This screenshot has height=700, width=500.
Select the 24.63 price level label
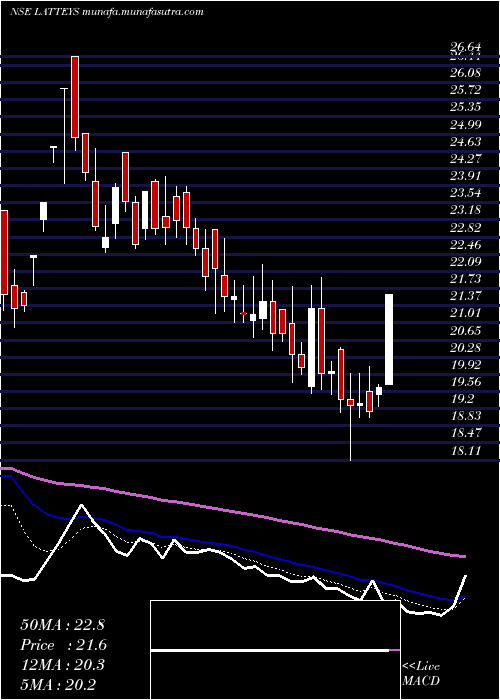[465, 142]
